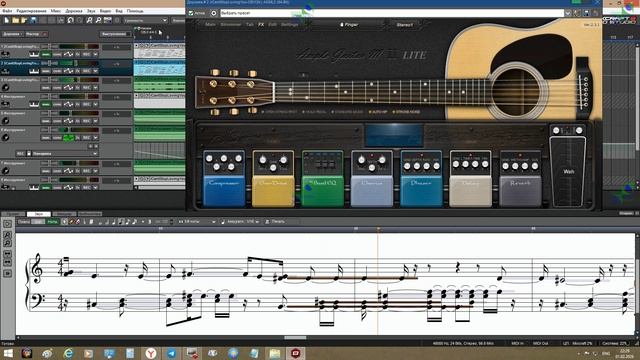Click the Undo arrow icon in toolbar

coord(70,20)
